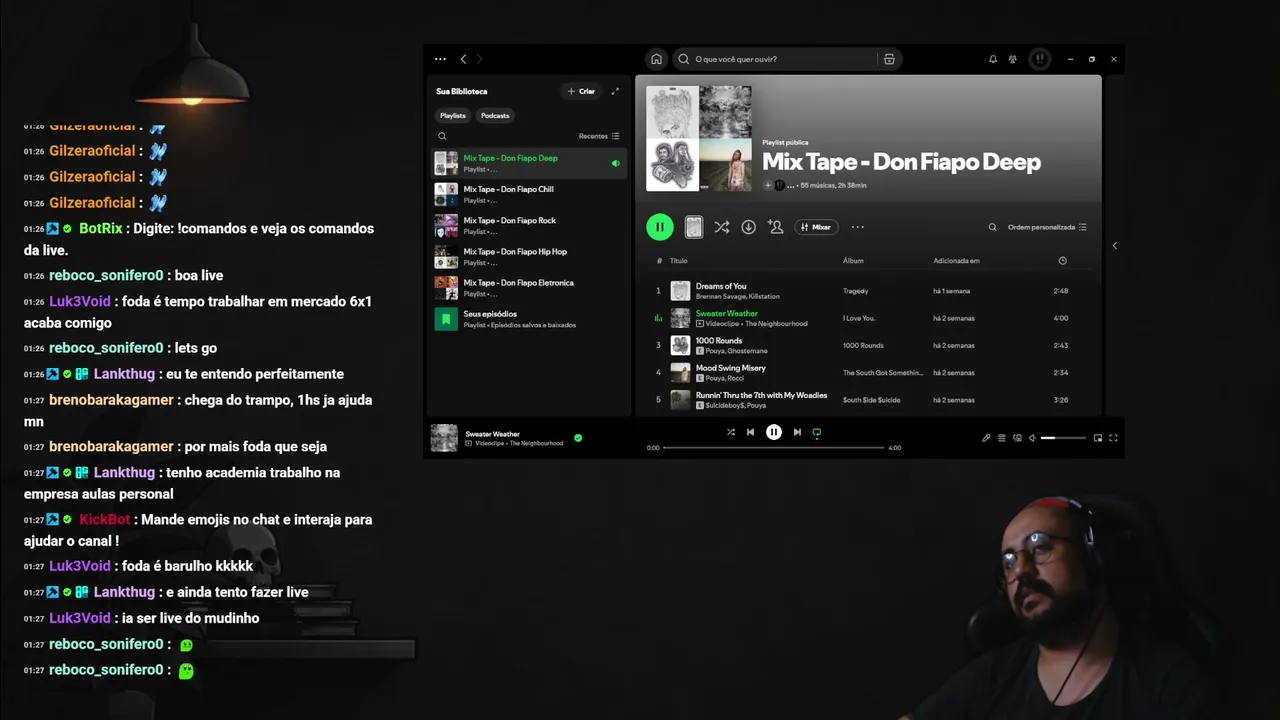The image size is (1280, 720).
Task: Pause the playlist with the large green button
Action: tap(660, 227)
